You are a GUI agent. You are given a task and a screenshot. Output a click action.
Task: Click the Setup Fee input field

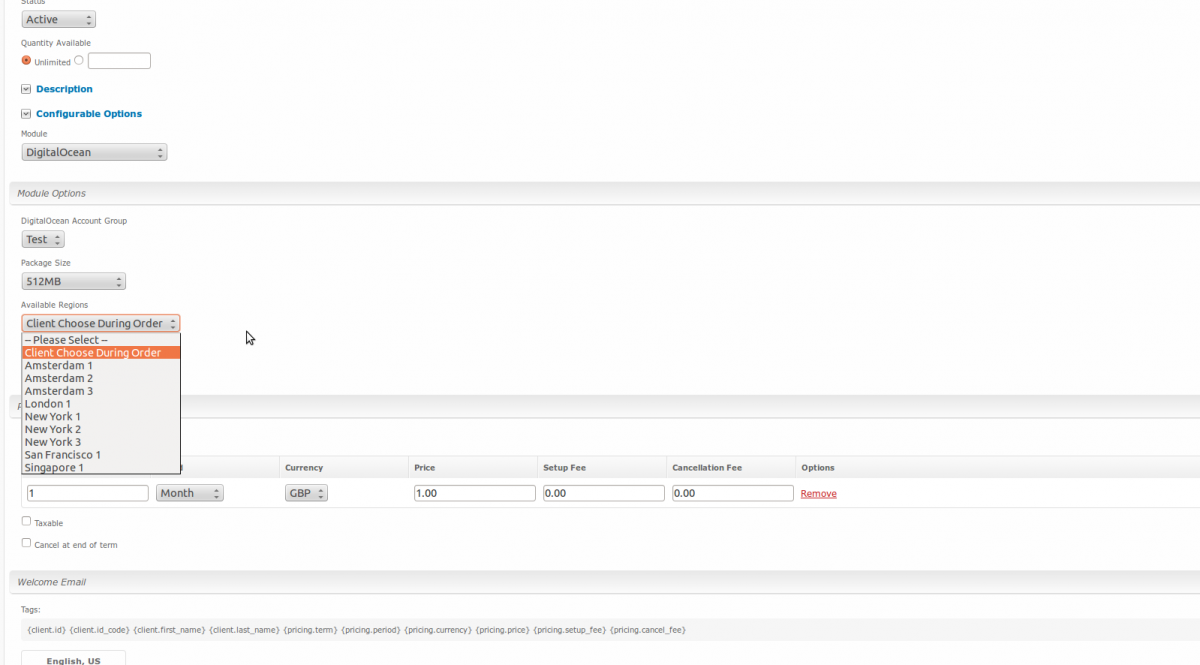tap(604, 493)
